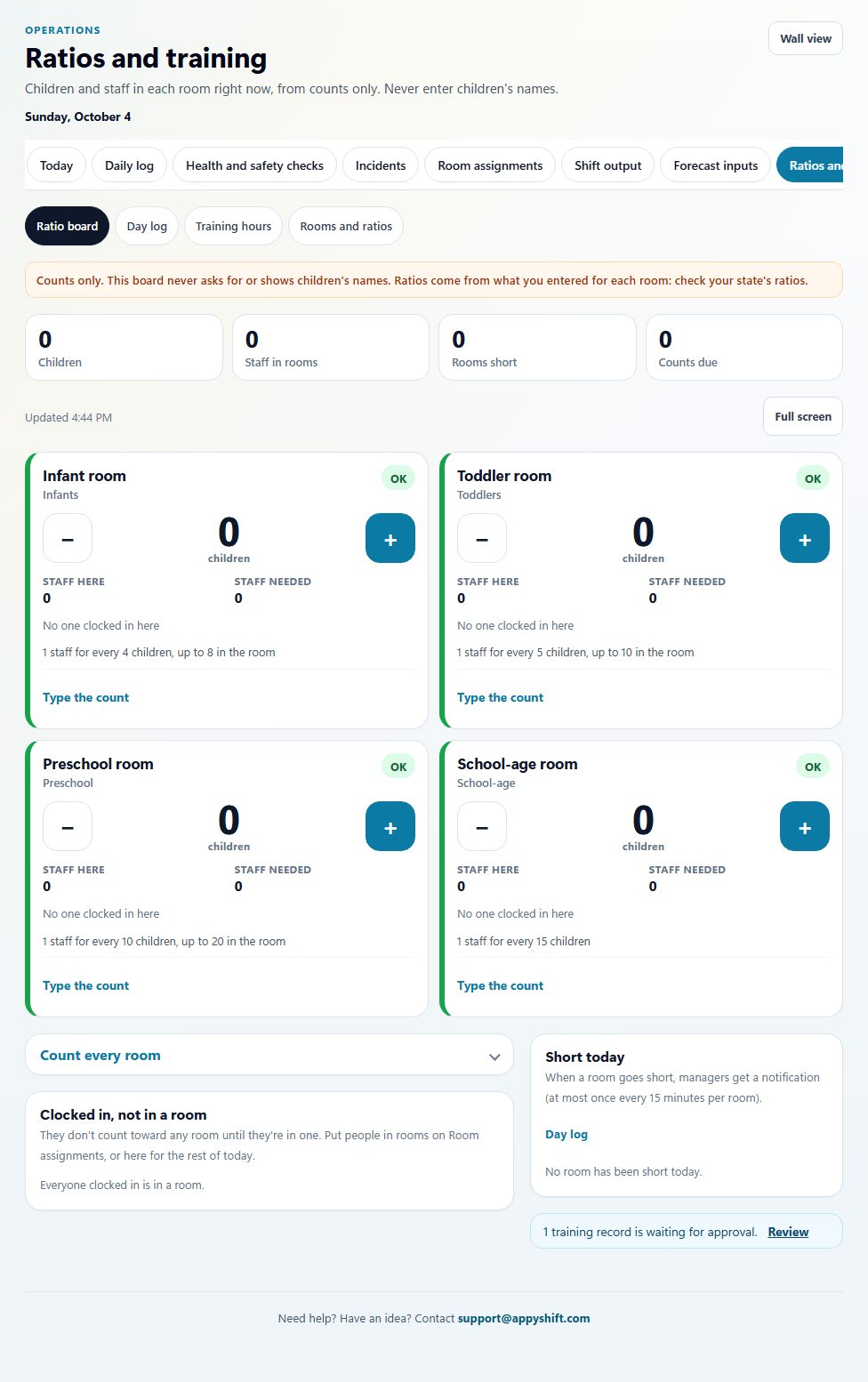Click the Preschool room OK status badge
This screenshot has height=1382, width=868.
click(398, 767)
